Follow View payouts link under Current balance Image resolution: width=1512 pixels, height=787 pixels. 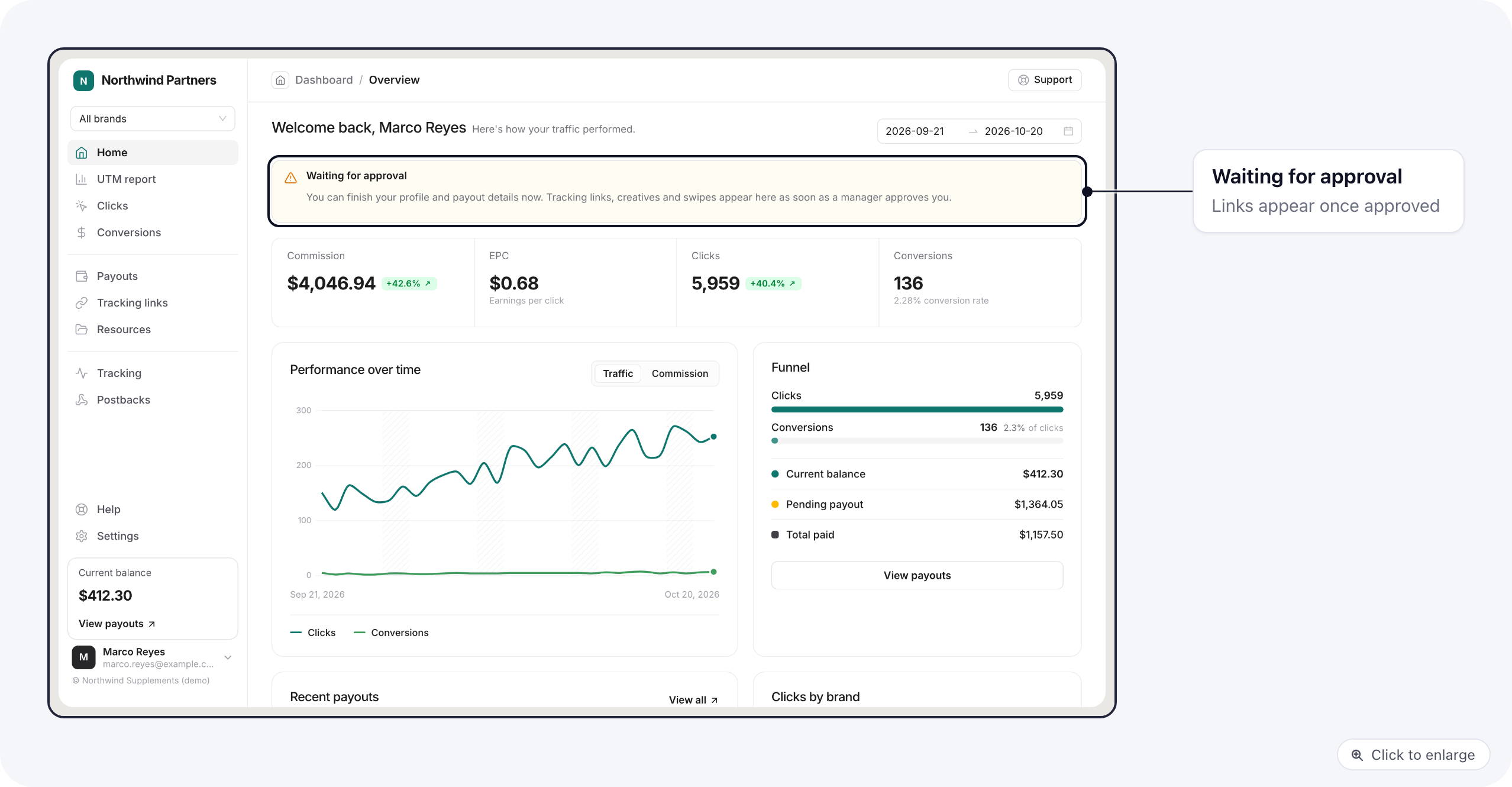117,624
